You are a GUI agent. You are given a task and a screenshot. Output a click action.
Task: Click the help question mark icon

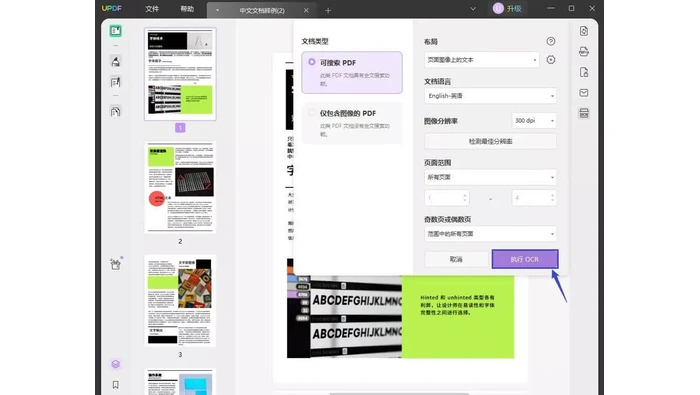(551, 41)
